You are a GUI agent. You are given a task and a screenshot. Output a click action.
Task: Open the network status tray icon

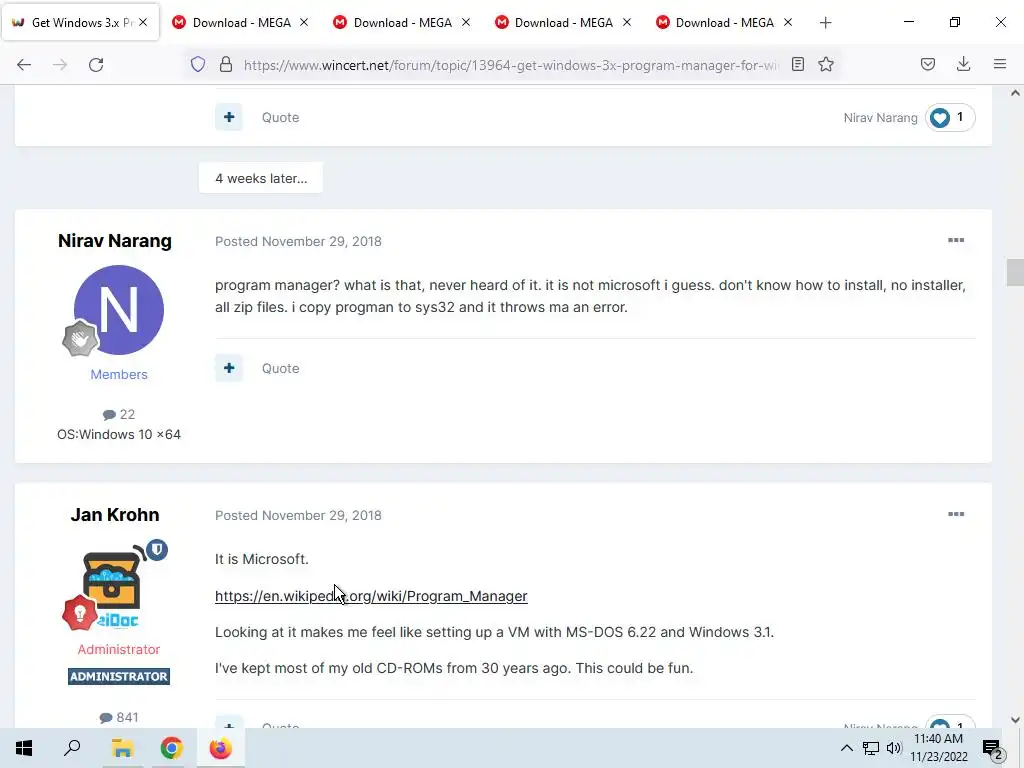871,748
